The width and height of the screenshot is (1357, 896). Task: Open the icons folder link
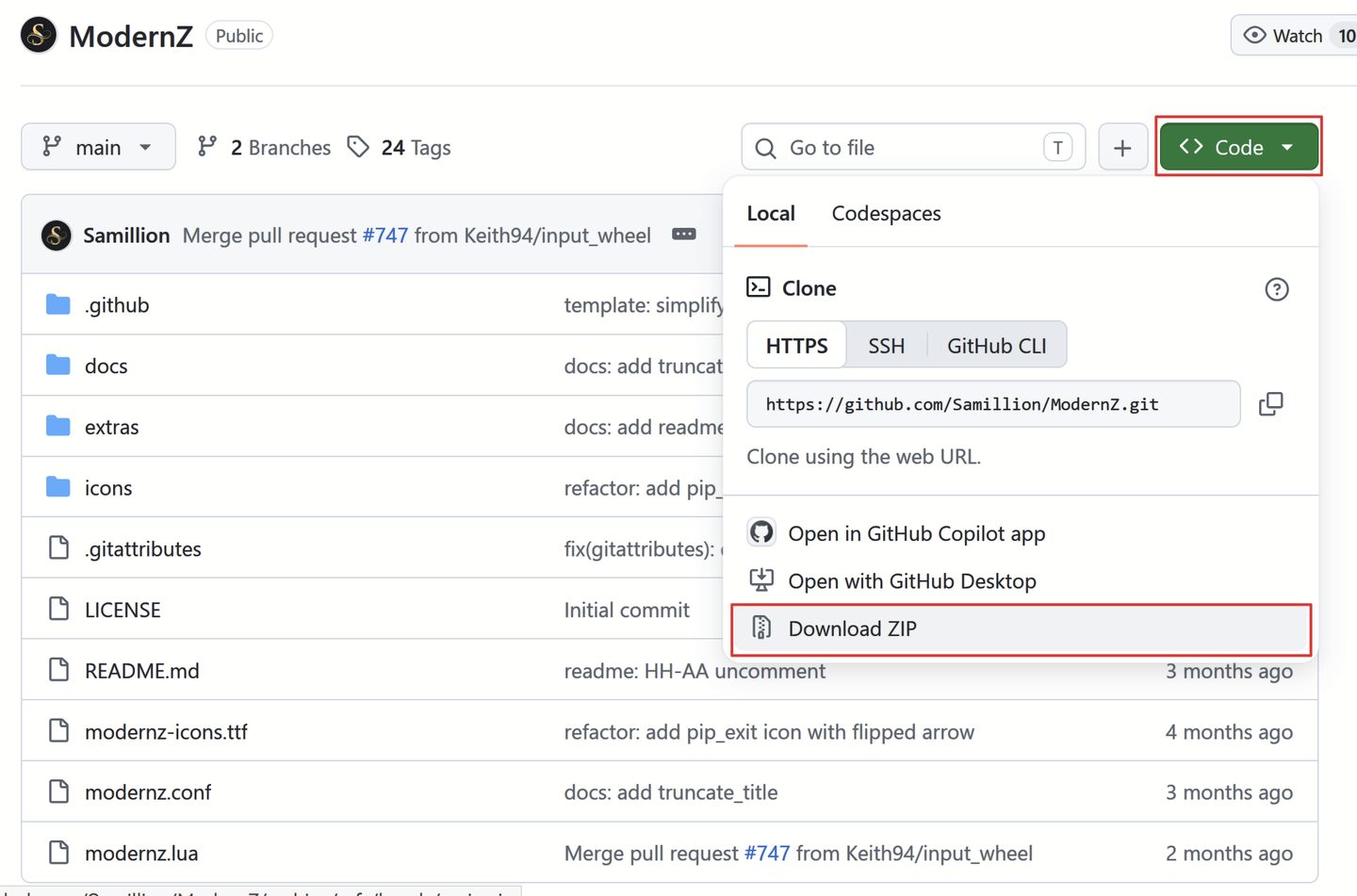click(108, 488)
